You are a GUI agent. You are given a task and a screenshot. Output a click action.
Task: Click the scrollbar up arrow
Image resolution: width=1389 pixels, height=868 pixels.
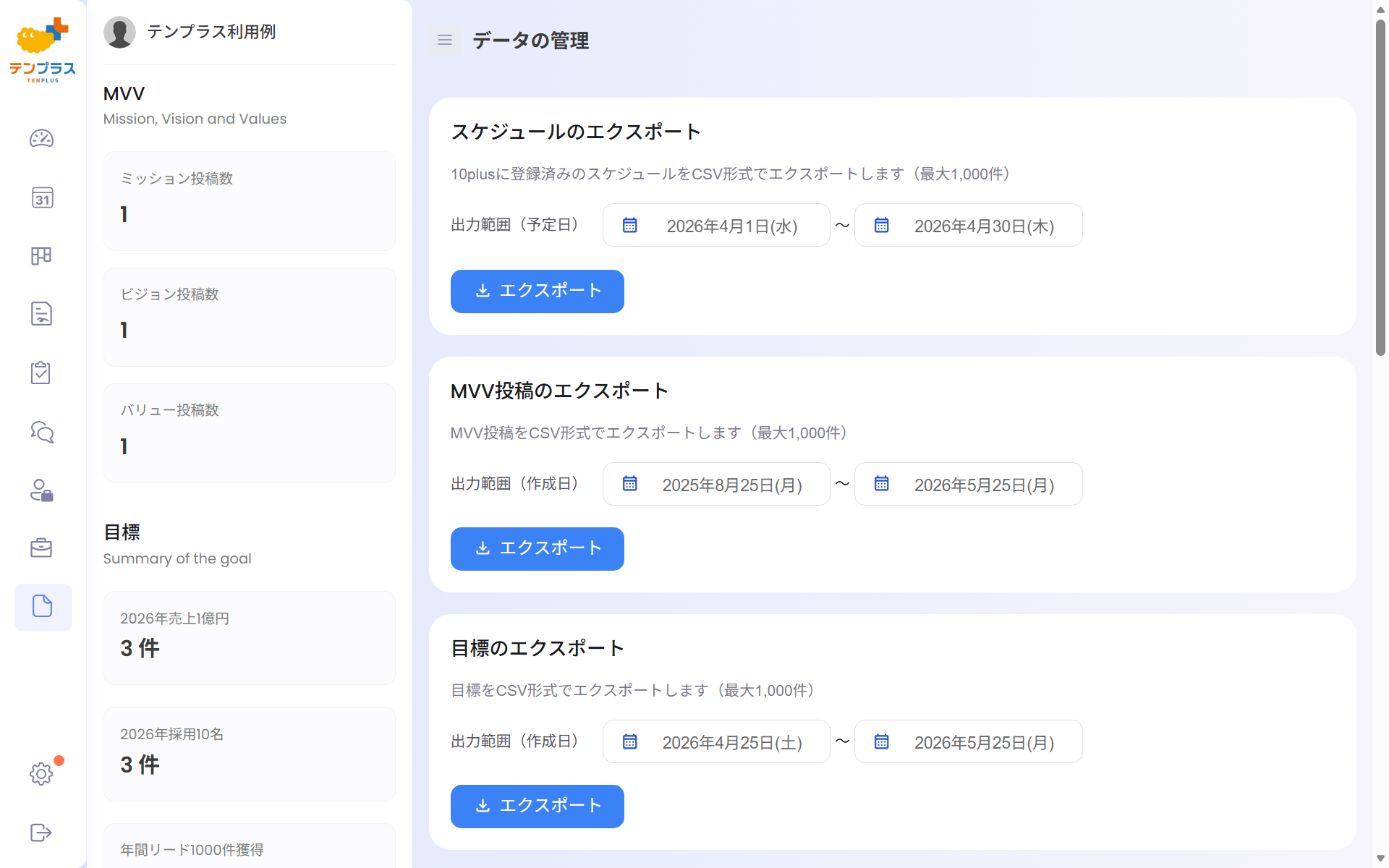[1380, 9]
